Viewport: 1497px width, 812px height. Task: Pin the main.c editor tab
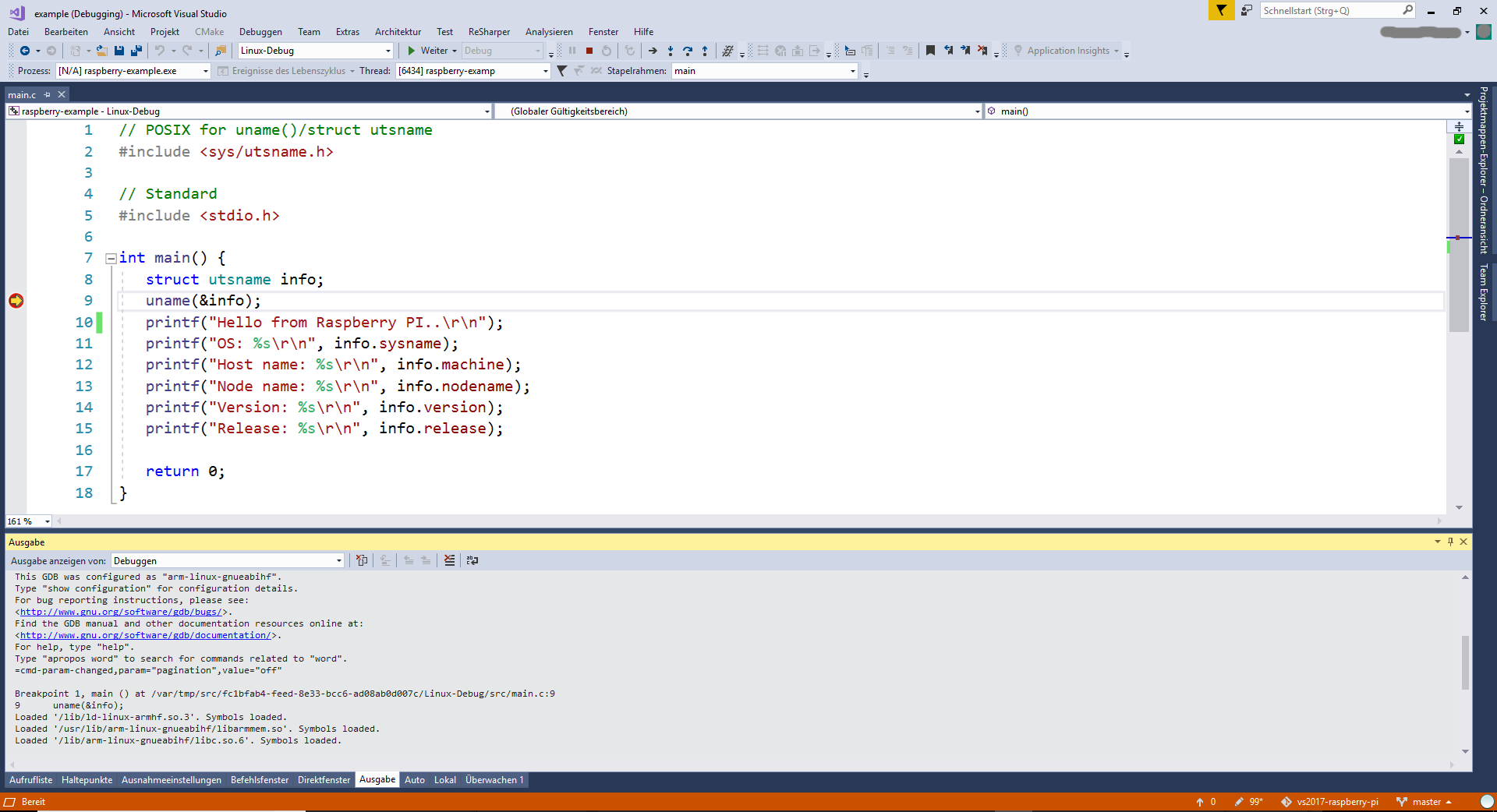coord(48,94)
